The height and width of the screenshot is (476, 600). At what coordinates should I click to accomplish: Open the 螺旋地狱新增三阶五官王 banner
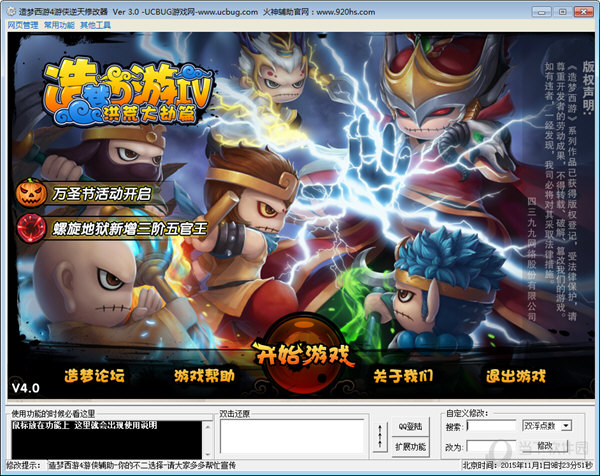point(129,229)
